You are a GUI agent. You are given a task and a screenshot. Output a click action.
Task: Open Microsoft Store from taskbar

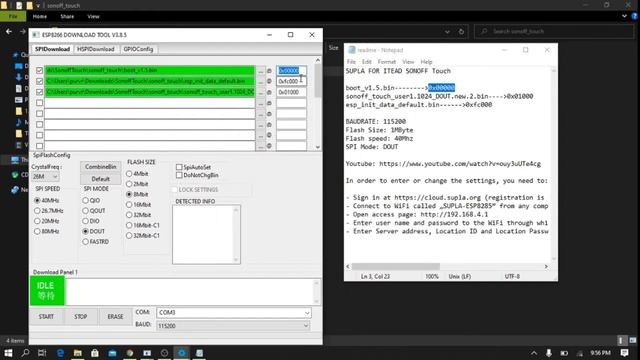(x=95, y=353)
